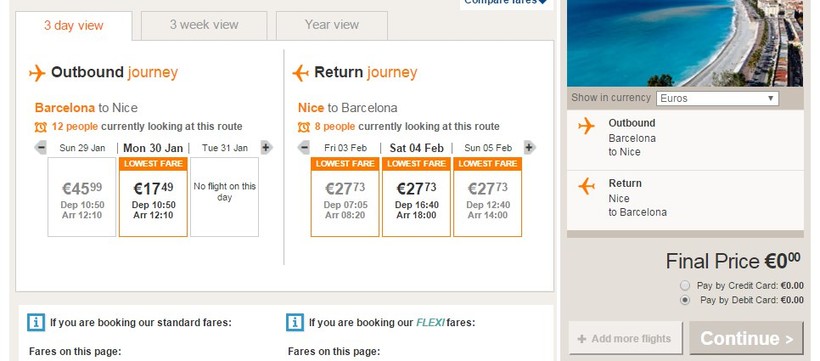820x361 pixels.
Task: Click the Return journey plane icon
Action: click(x=300, y=73)
